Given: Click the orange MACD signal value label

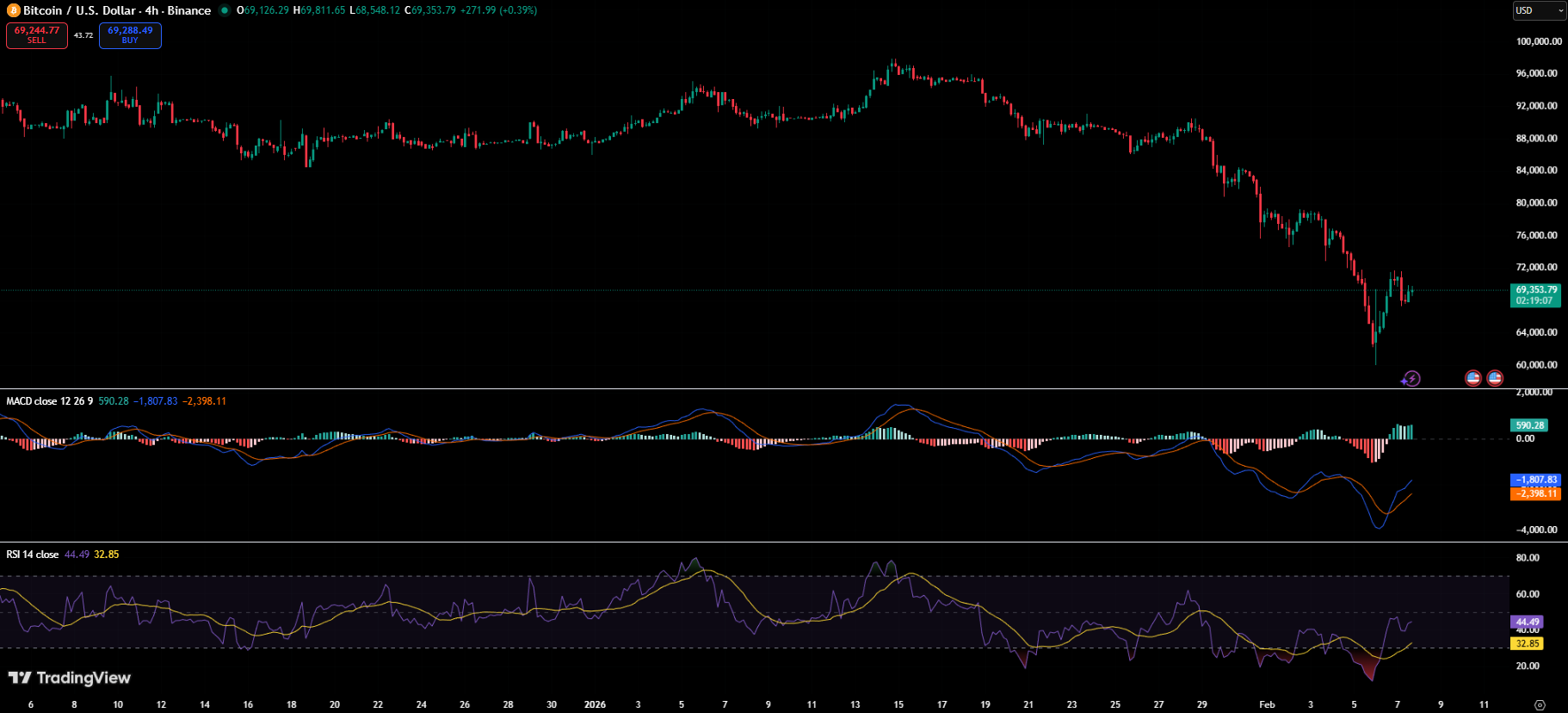Looking at the screenshot, I should [1535, 493].
